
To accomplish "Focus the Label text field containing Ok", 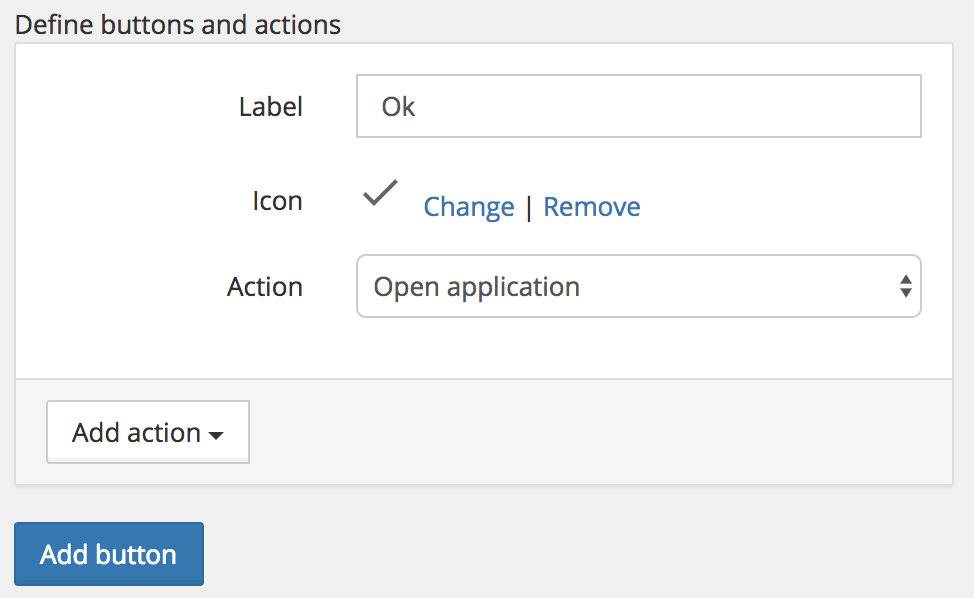I will tap(638, 107).
